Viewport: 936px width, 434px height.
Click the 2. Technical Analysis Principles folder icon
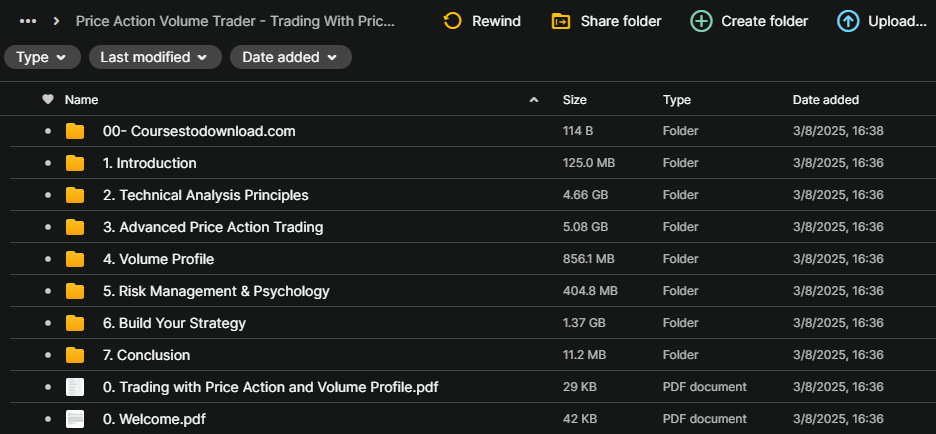point(75,195)
